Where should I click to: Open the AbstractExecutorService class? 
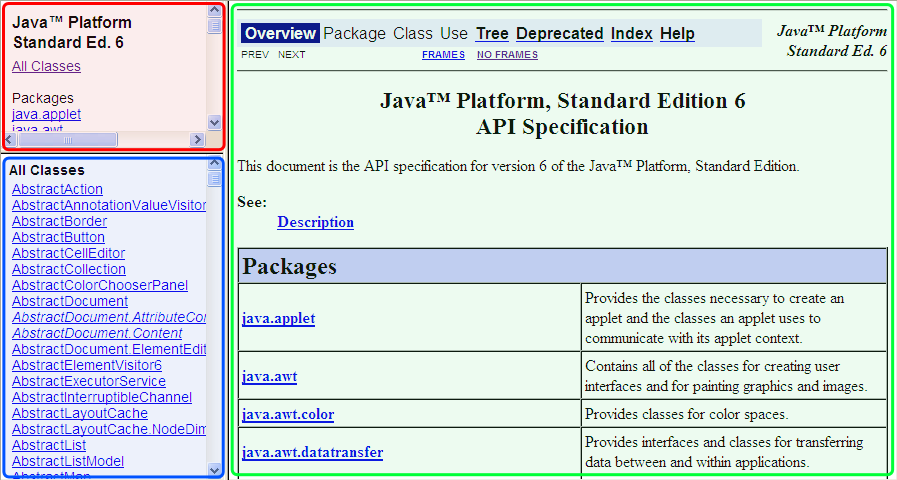89,382
